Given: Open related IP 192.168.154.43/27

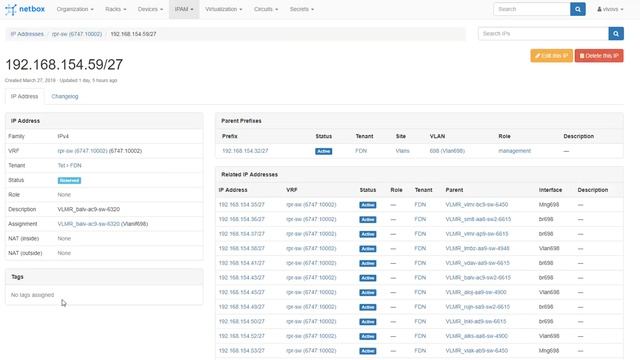Looking at the screenshot, I should 242,278.
